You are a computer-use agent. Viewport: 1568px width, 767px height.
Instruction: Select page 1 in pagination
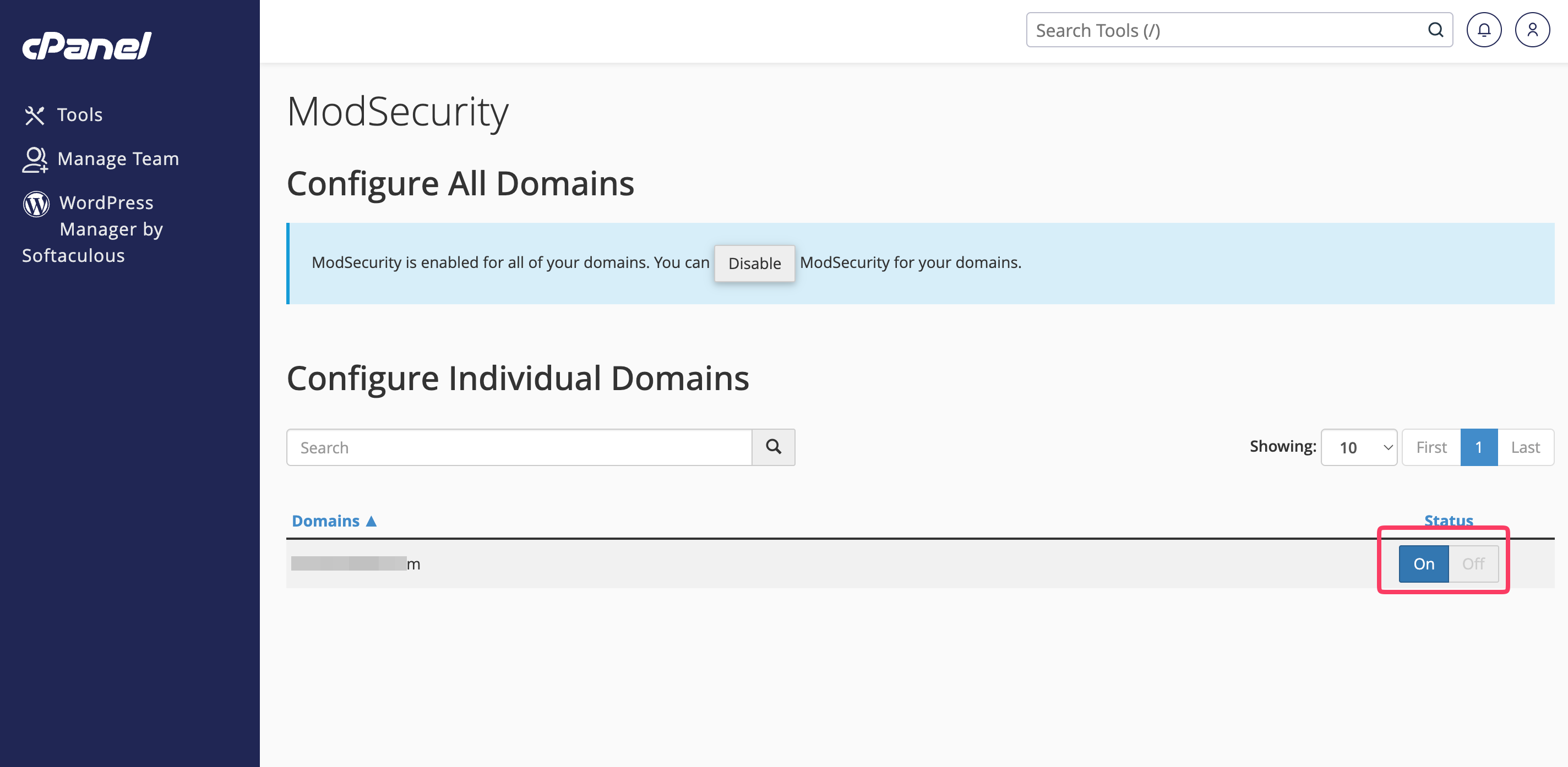point(1478,447)
